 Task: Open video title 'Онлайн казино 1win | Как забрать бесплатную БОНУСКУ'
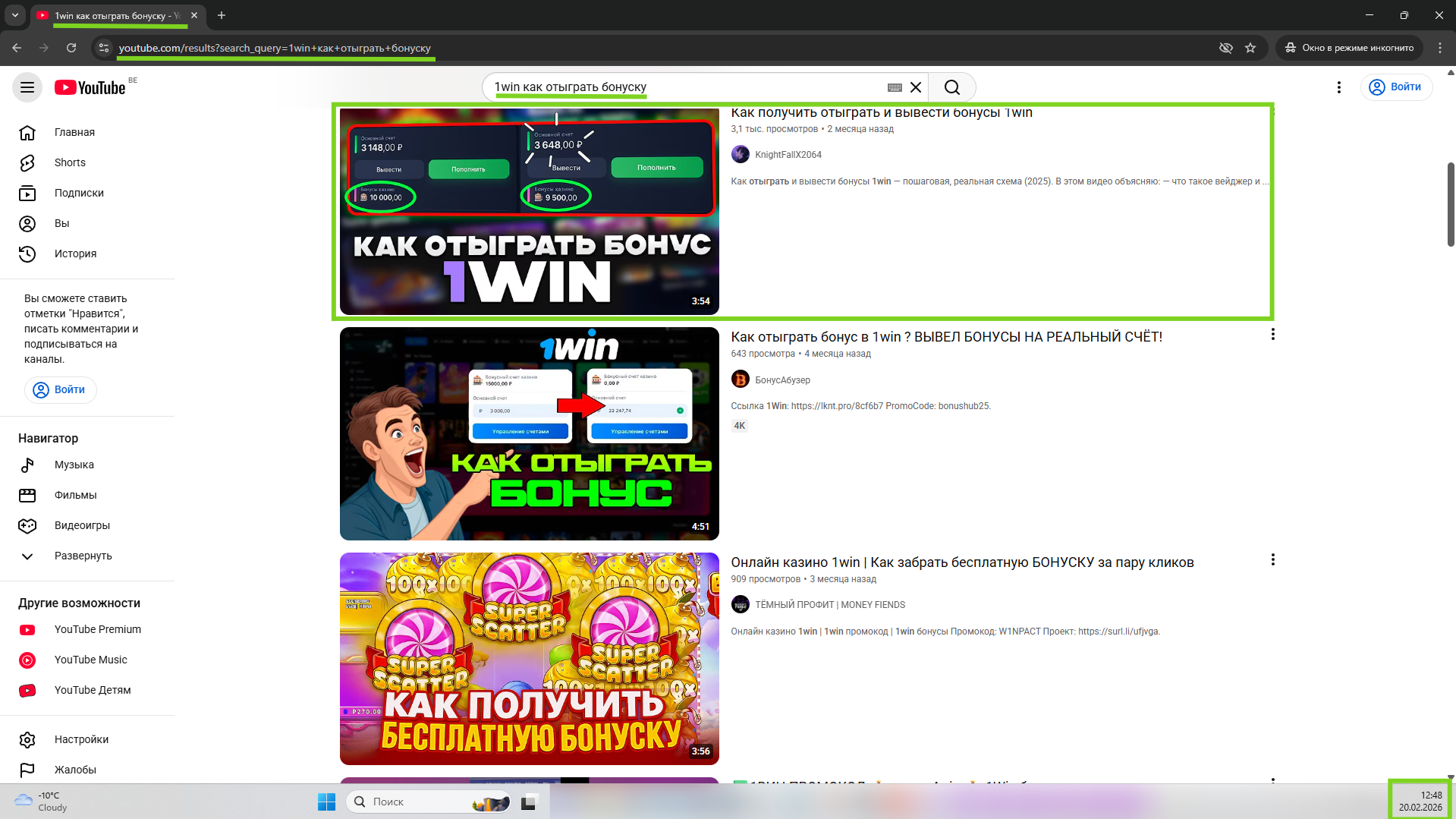(962, 562)
